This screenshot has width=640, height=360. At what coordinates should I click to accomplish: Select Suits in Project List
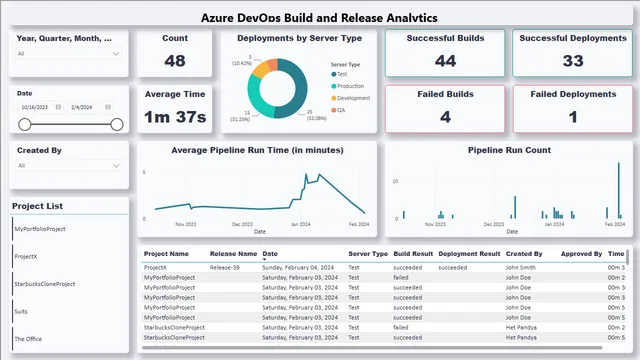point(21,311)
